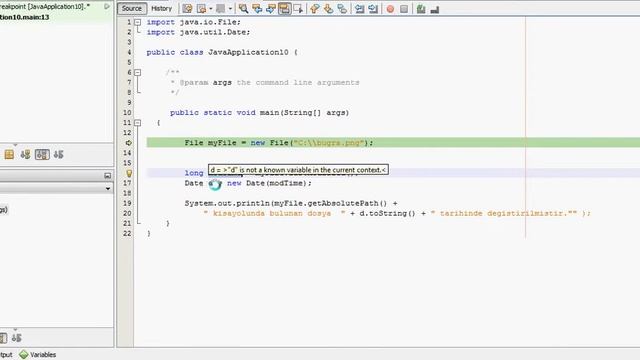Viewport: 640px width, 360px height.
Task: Toggle bookmark on current line
Action: pos(342,9)
